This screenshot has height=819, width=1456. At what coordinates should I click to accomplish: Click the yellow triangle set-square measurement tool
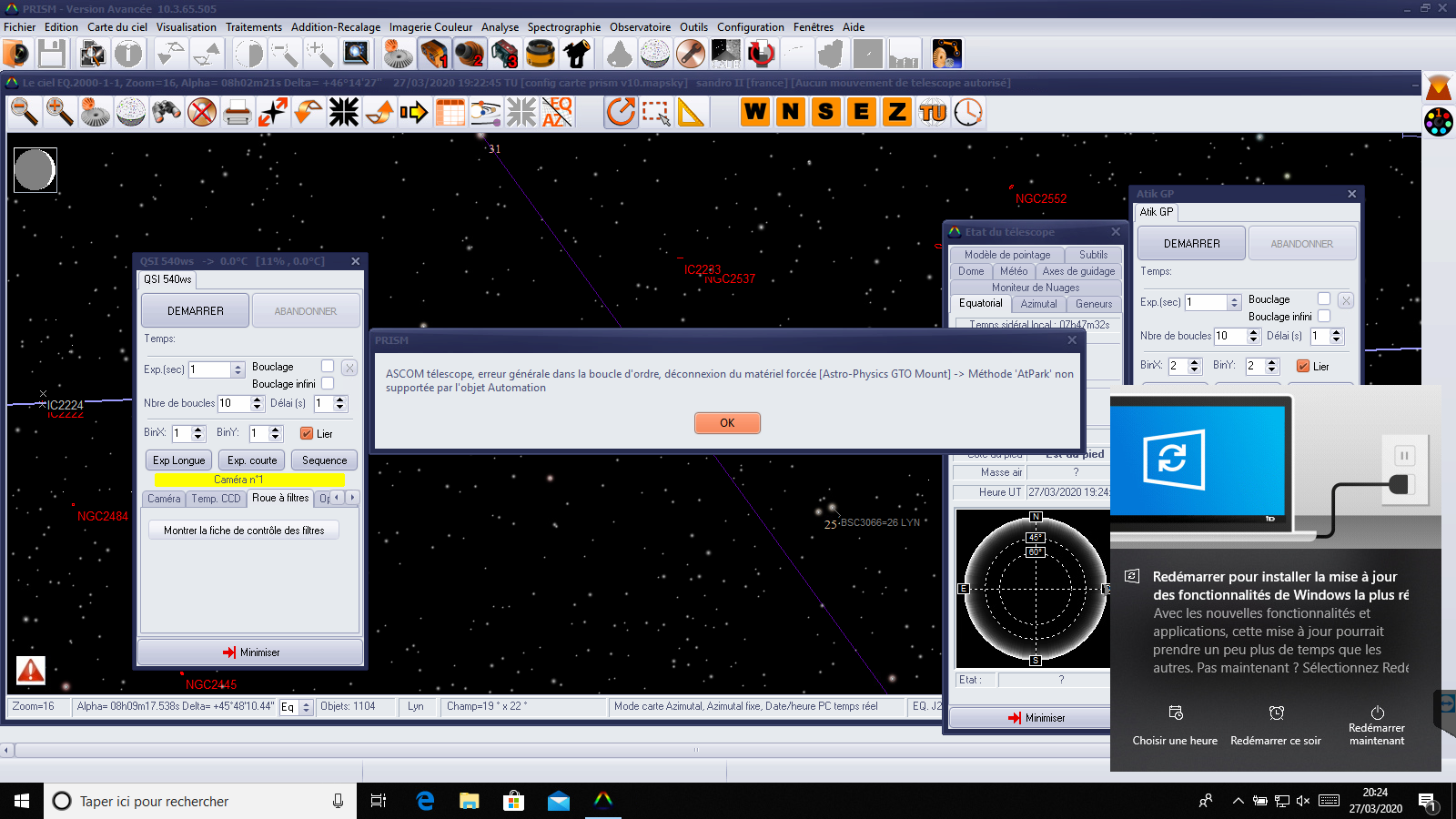point(692,112)
